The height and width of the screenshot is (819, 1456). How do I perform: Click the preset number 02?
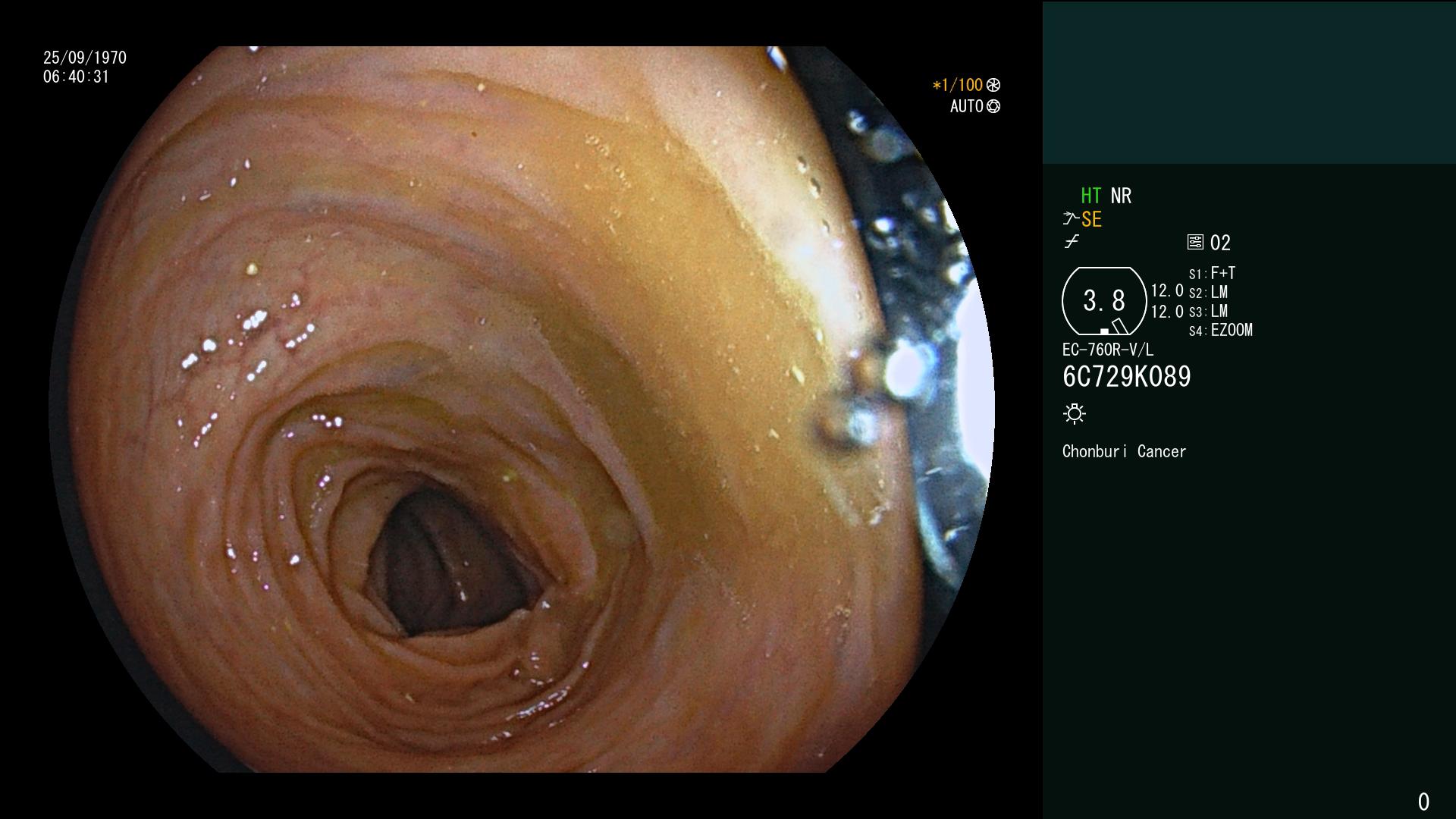coord(1220,243)
